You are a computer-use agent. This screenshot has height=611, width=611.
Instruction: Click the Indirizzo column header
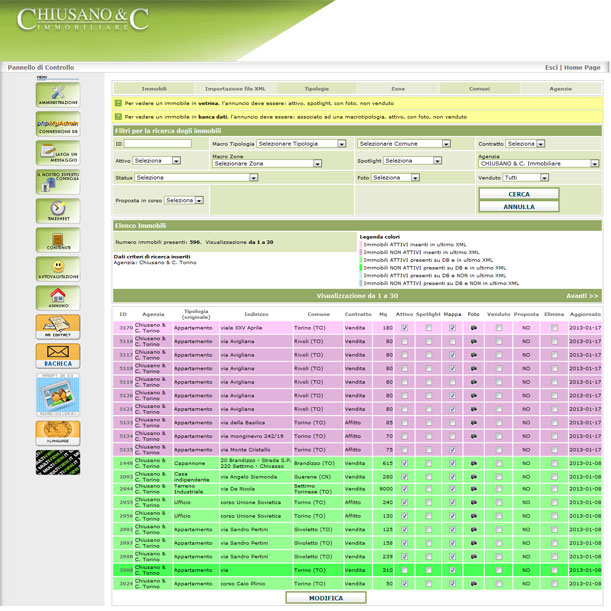click(x=256, y=314)
